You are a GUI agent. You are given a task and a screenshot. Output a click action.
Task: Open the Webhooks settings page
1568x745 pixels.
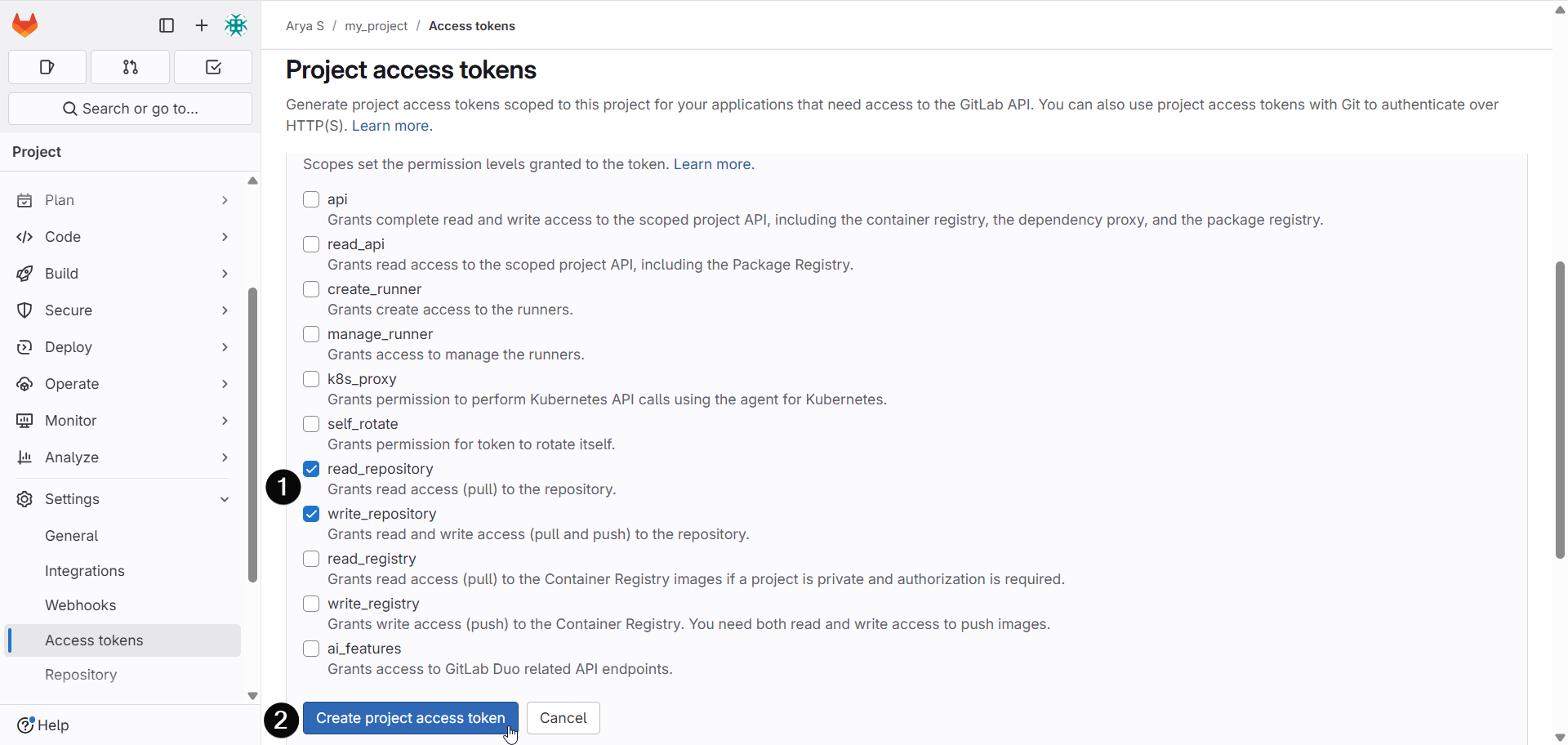pyautogui.click(x=80, y=604)
